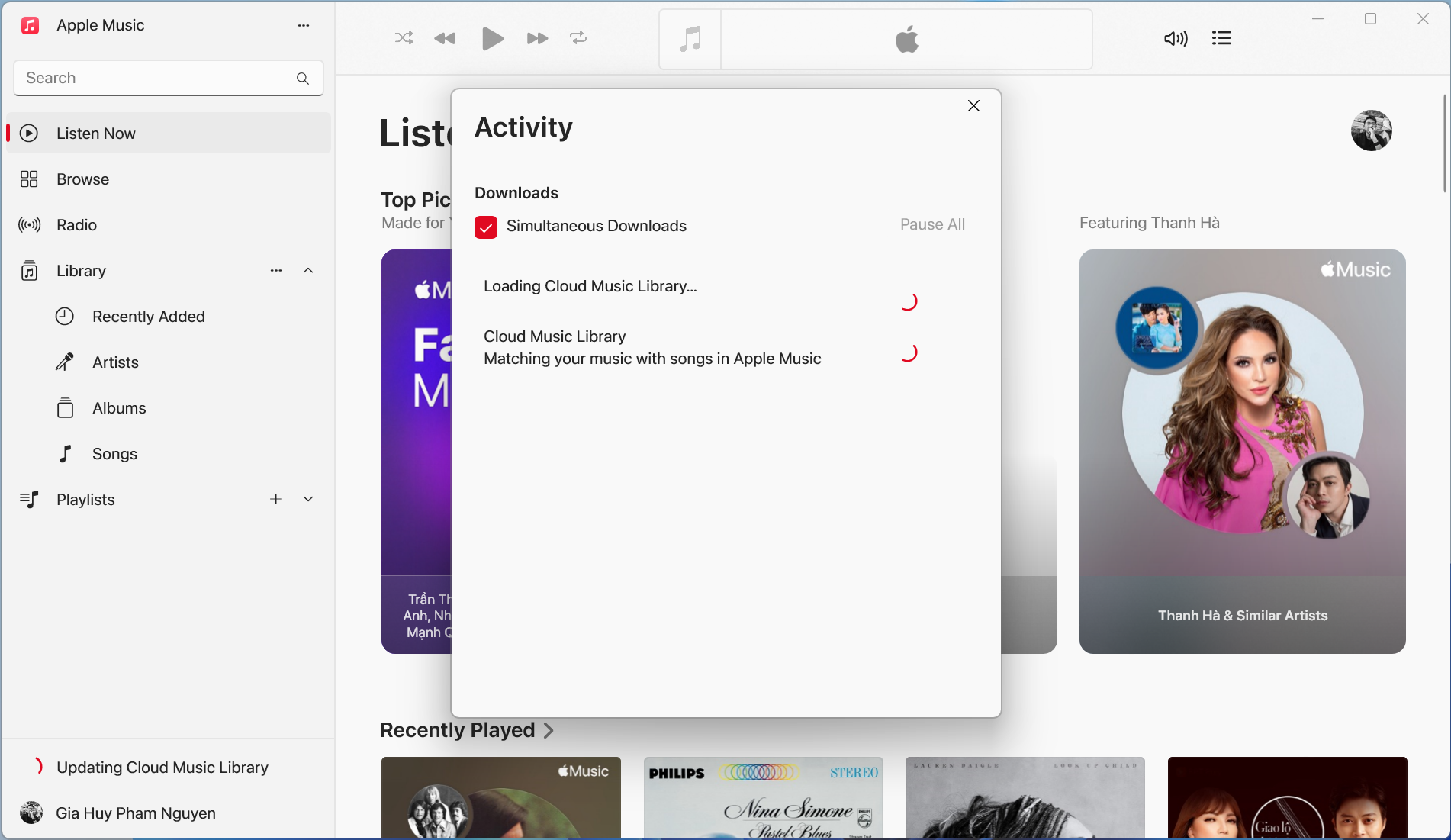Click the Albums stack icon
Viewport: 1451px width, 840px height.
tap(65, 408)
